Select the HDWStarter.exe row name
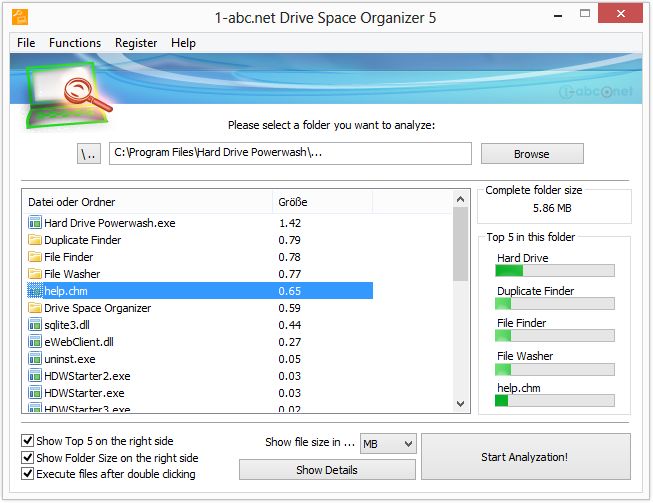Viewport: 653px width, 503px height. click(84, 393)
